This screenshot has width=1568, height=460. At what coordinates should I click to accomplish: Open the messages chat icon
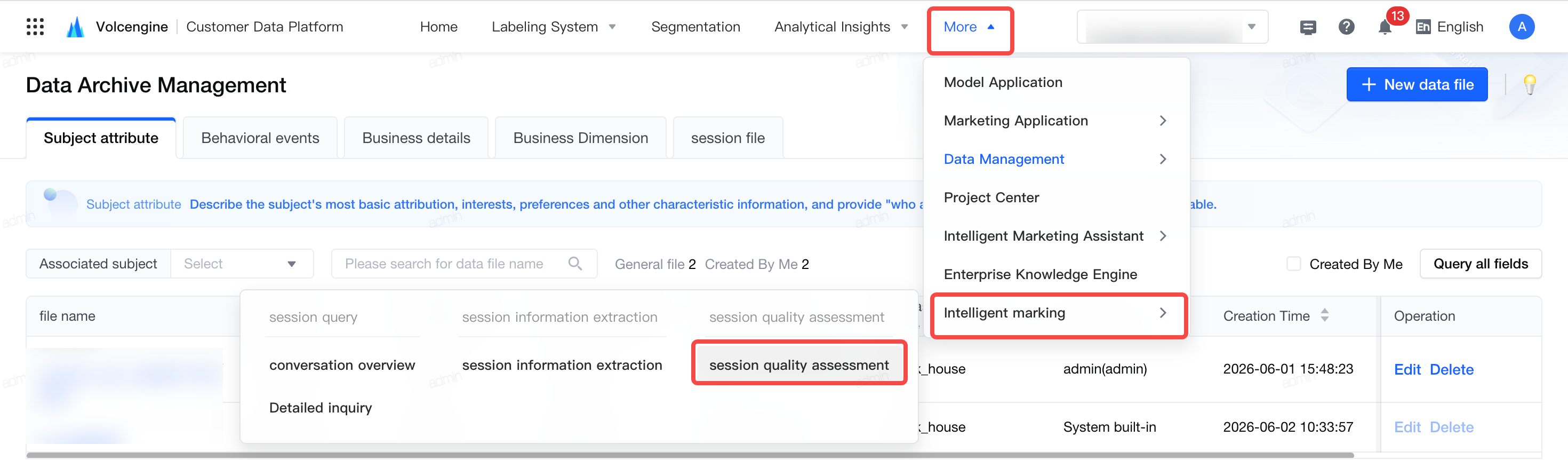(1308, 27)
